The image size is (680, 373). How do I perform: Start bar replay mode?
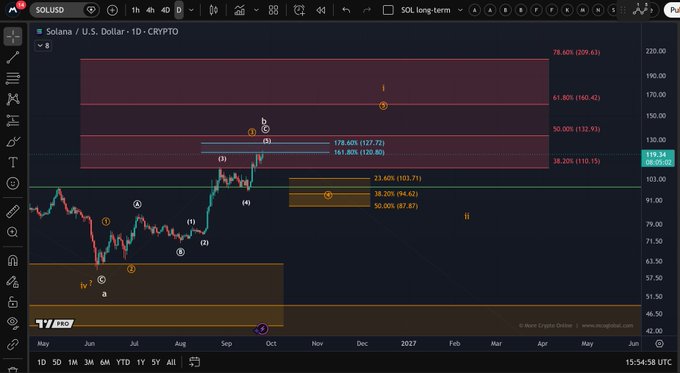[321, 10]
